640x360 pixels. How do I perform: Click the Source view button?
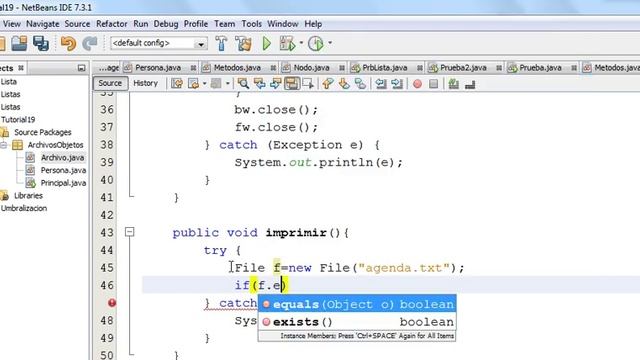point(110,83)
